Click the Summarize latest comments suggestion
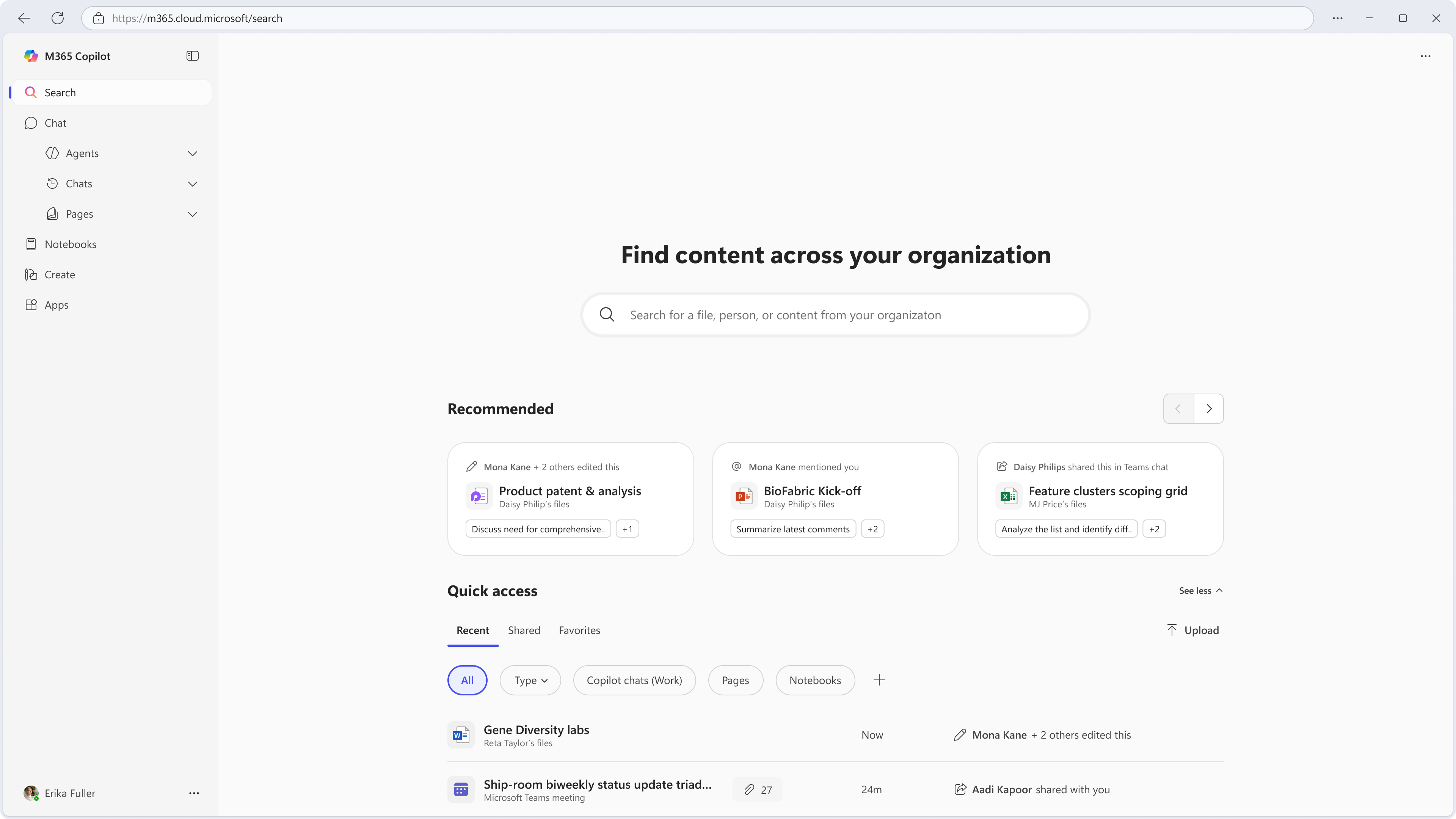This screenshot has height=819, width=1456. [x=792, y=529]
